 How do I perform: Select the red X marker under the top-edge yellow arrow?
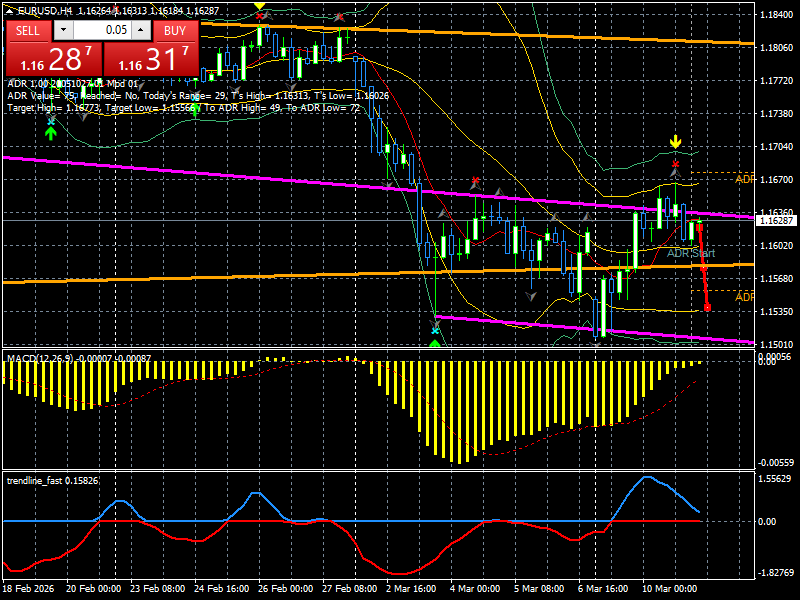coord(259,16)
